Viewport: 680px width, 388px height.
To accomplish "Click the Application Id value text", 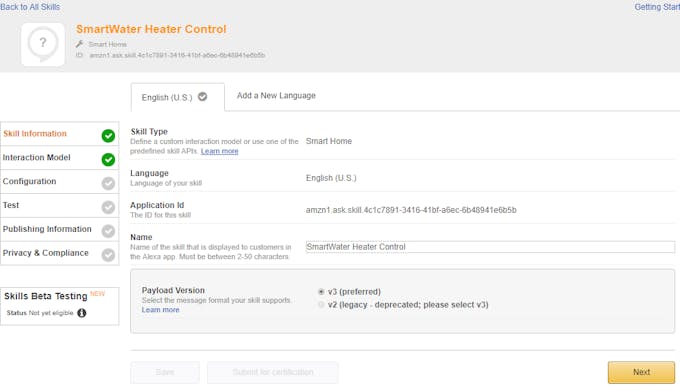I will tap(411, 210).
